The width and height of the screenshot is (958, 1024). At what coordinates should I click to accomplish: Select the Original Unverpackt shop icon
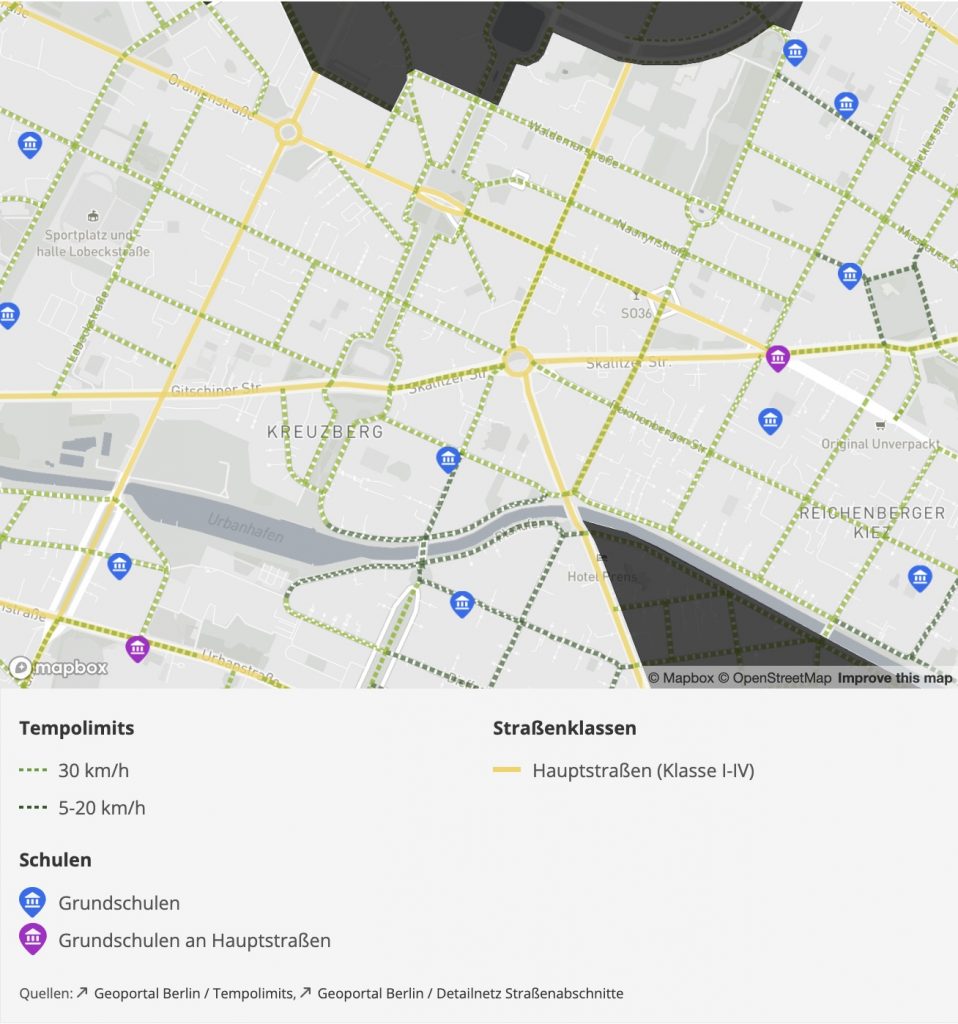click(880, 425)
